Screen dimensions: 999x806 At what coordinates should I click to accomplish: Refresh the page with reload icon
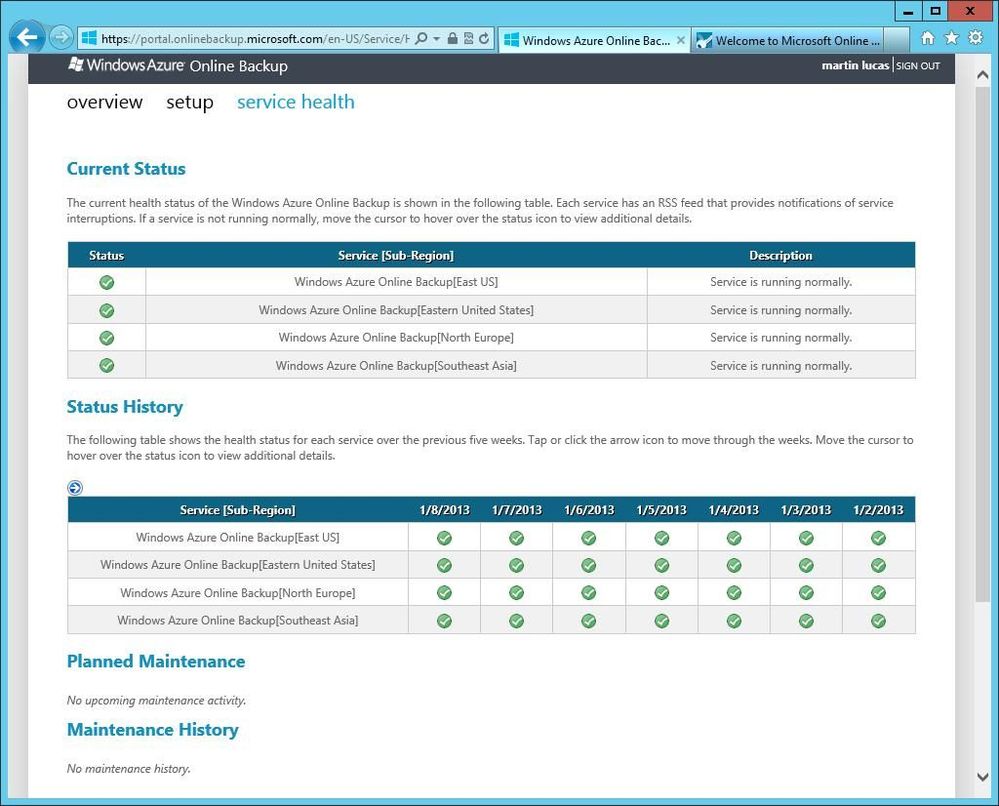(484, 38)
